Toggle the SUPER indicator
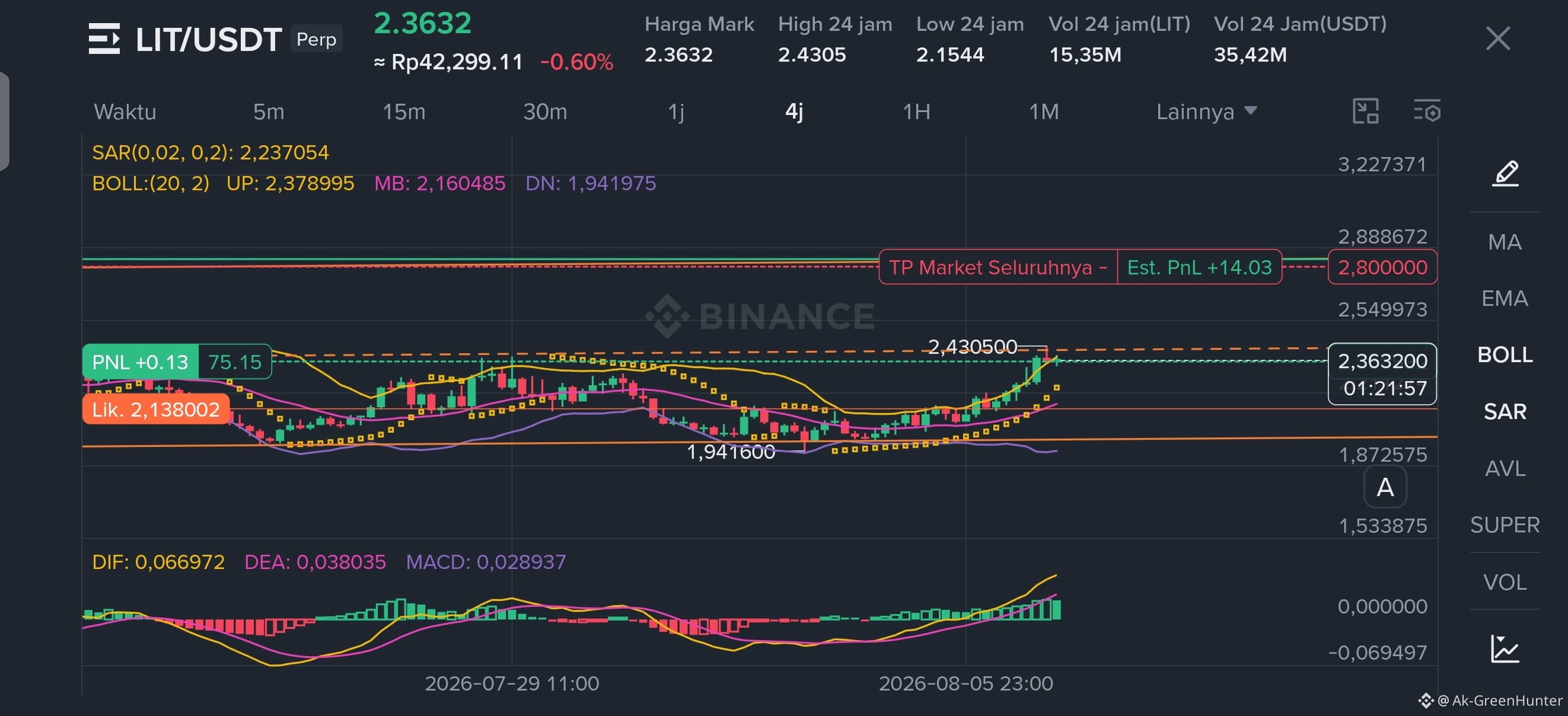1568x716 pixels. click(x=1505, y=525)
